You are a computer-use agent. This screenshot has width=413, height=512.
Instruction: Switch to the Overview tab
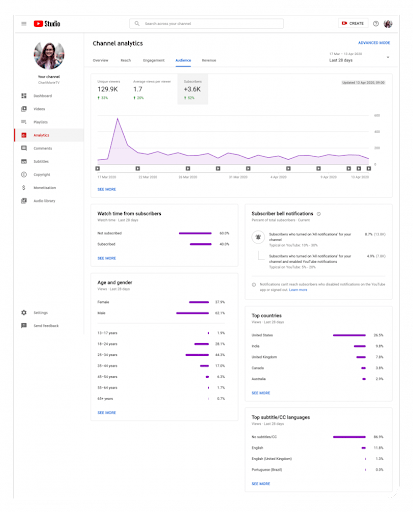click(x=100, y=60)
